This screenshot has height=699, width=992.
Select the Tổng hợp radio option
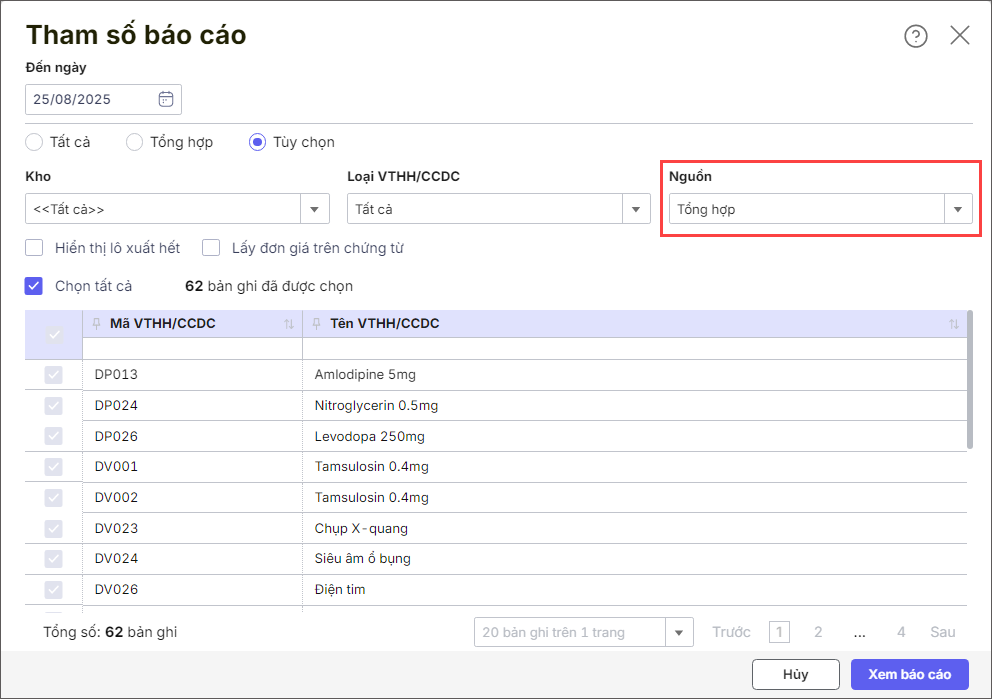coord(135,142)
